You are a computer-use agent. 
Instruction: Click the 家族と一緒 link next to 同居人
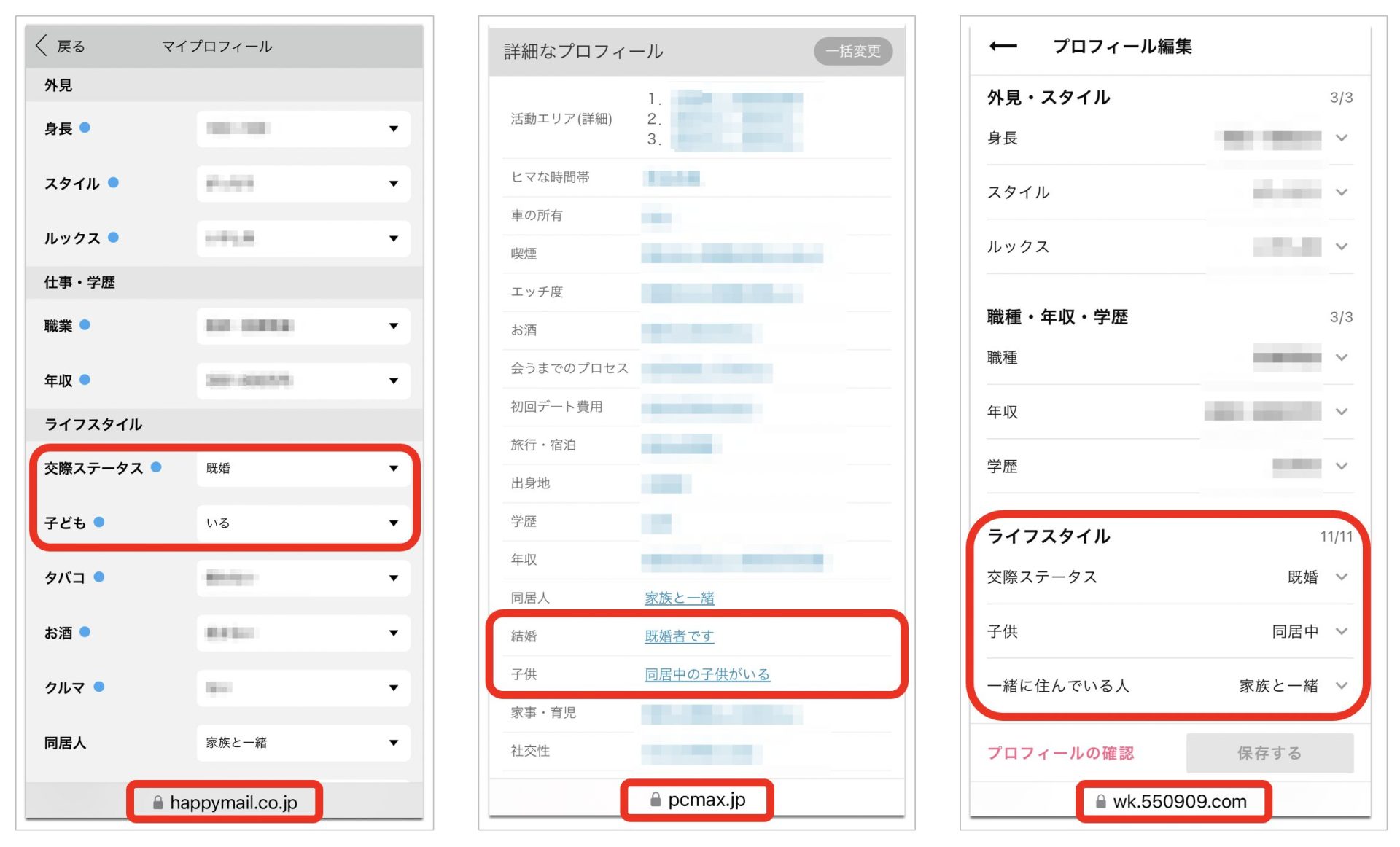point(679,598)
